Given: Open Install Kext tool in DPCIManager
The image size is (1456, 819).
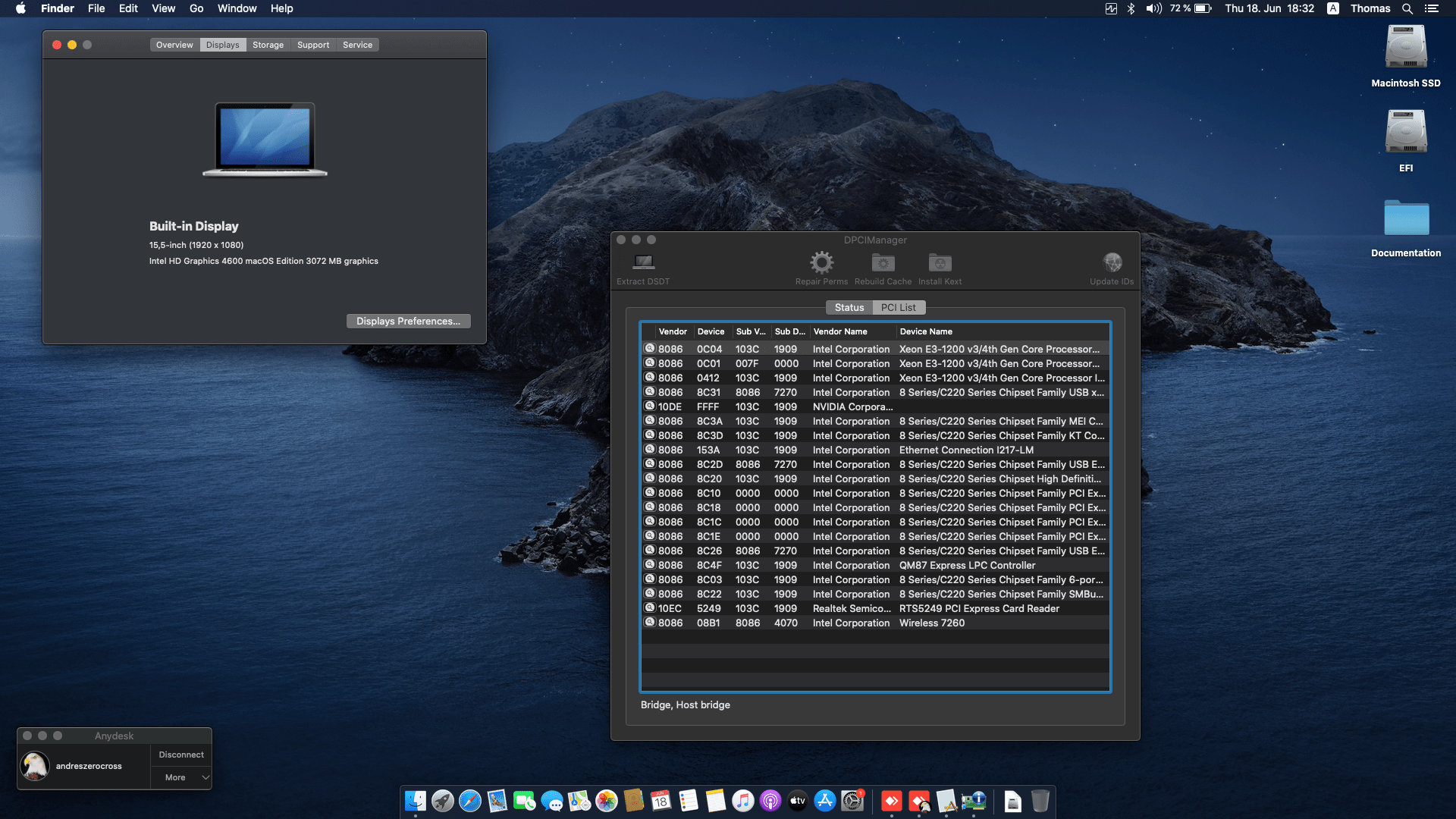Looking at the screenshot, I should pos(940,268).
